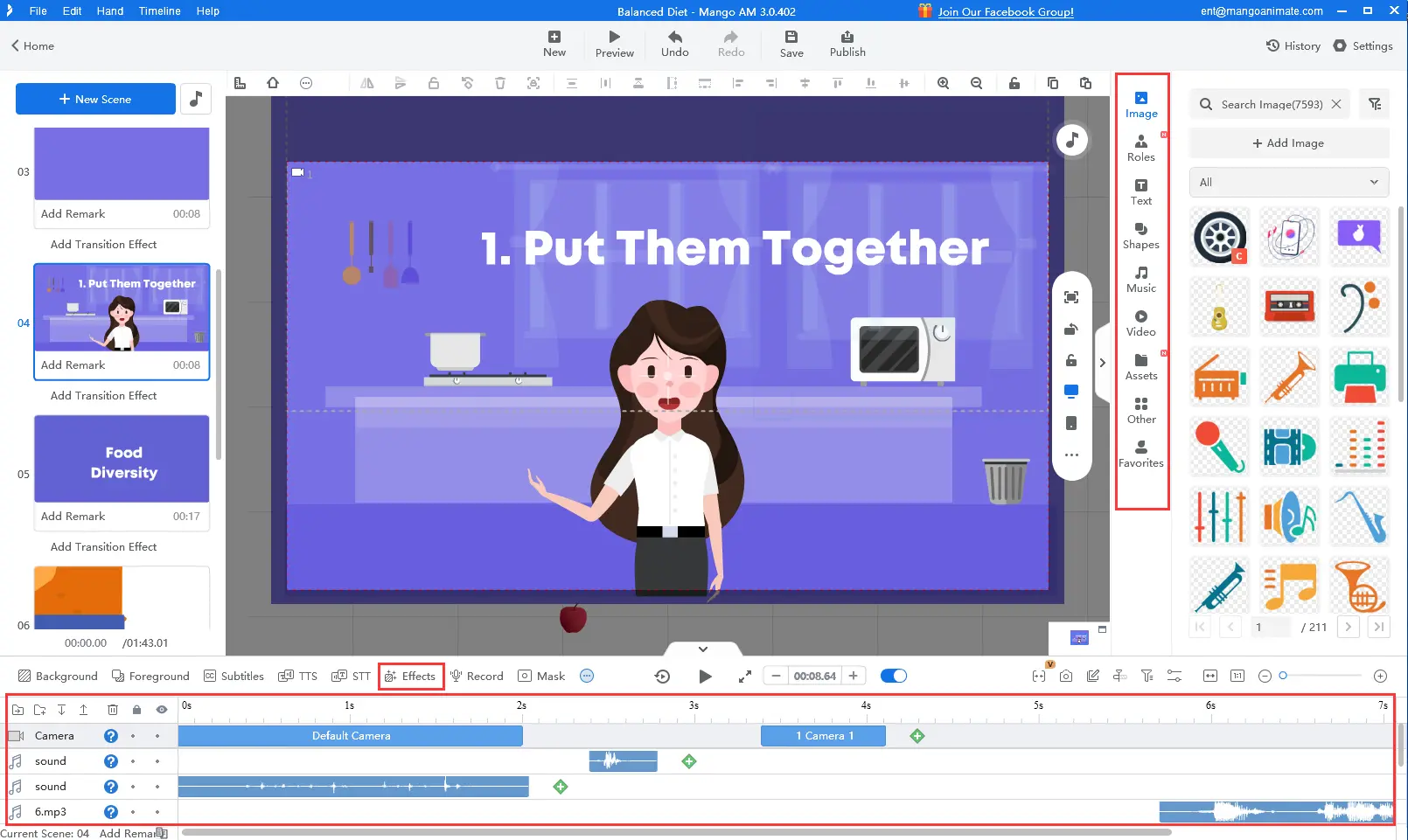Open the All category dropdown in the image panel

coord(1287,182)
